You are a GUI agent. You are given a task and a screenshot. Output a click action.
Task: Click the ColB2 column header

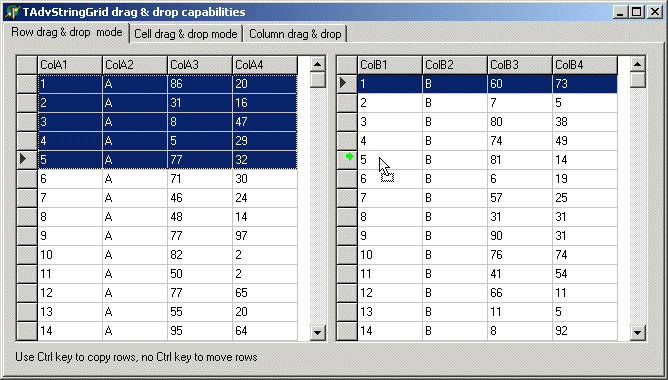(x=455, y=65)
